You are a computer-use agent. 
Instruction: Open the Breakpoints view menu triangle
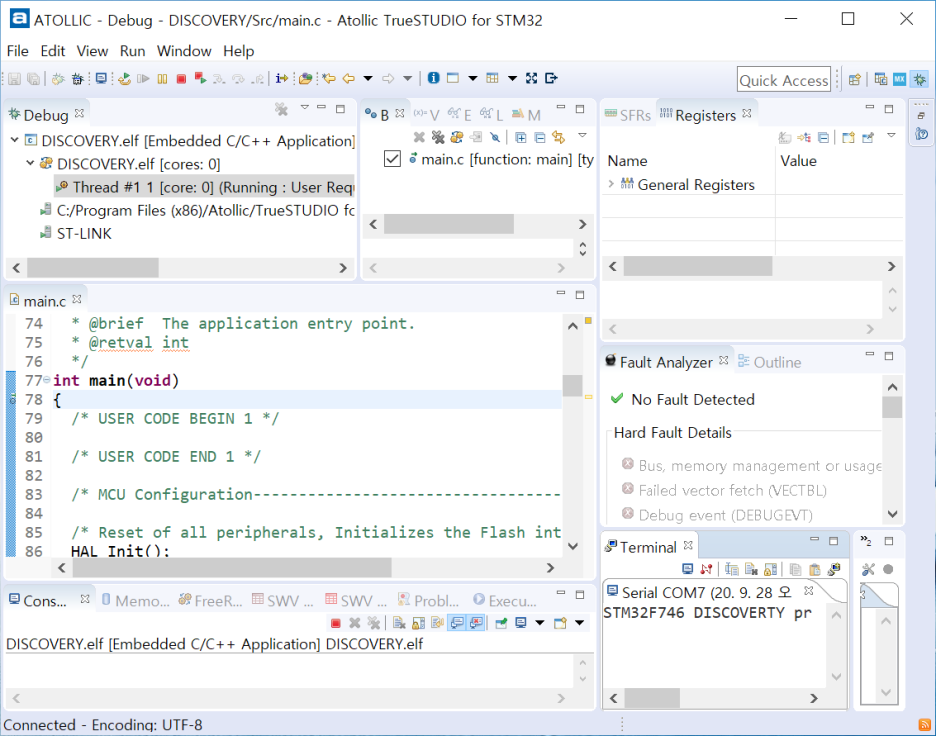[583, 136]
